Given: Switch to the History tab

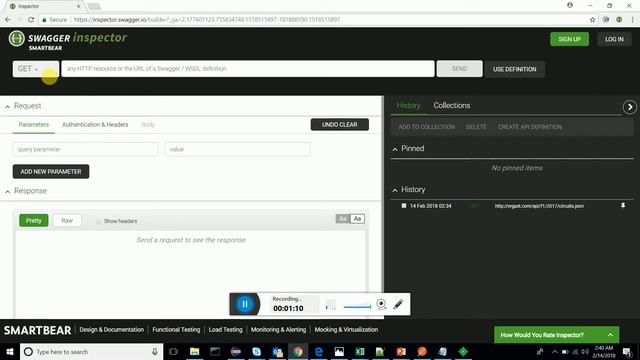Looking at the screenshot, I should pos(408,105).
